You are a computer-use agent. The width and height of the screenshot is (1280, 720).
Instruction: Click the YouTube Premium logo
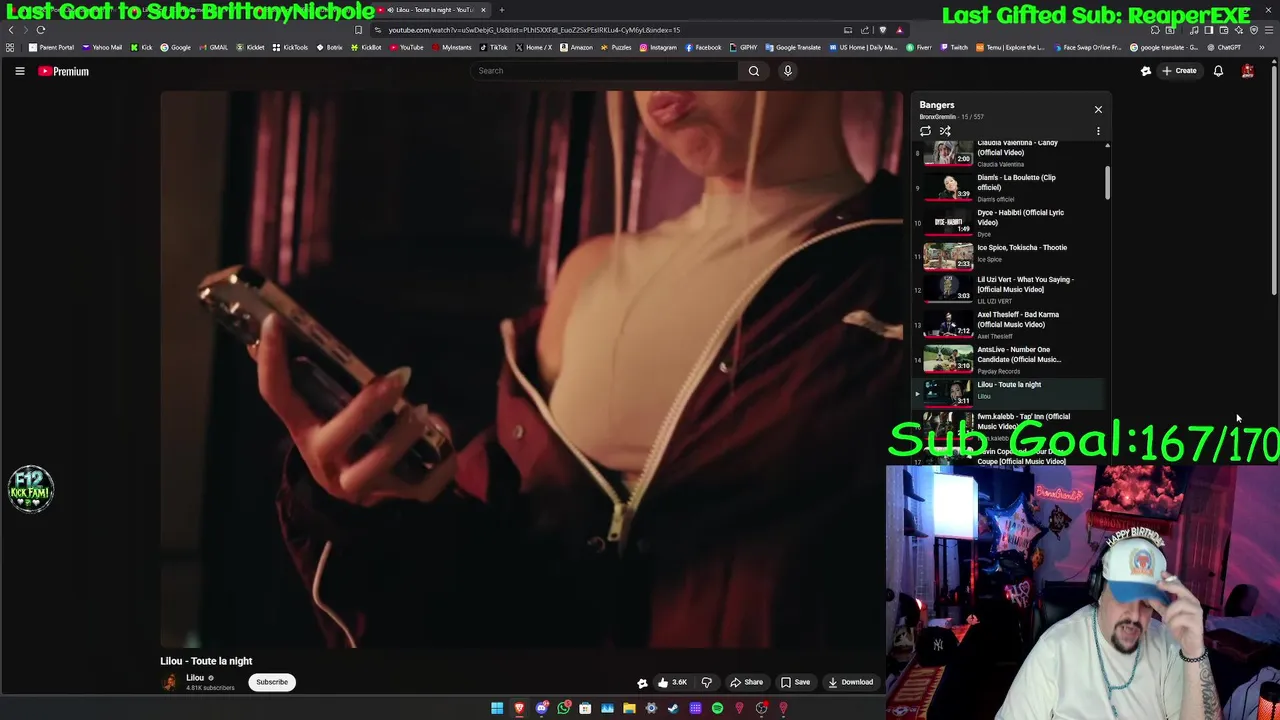click(64, 71)
